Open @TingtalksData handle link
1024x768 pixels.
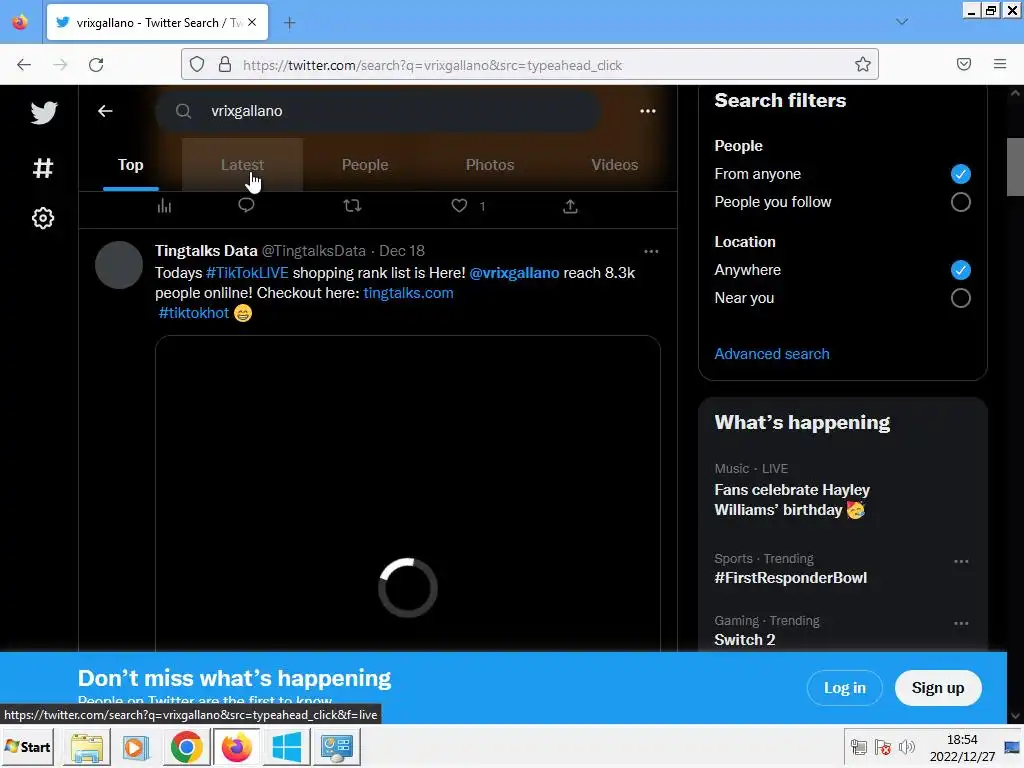(x=313, y=251)
